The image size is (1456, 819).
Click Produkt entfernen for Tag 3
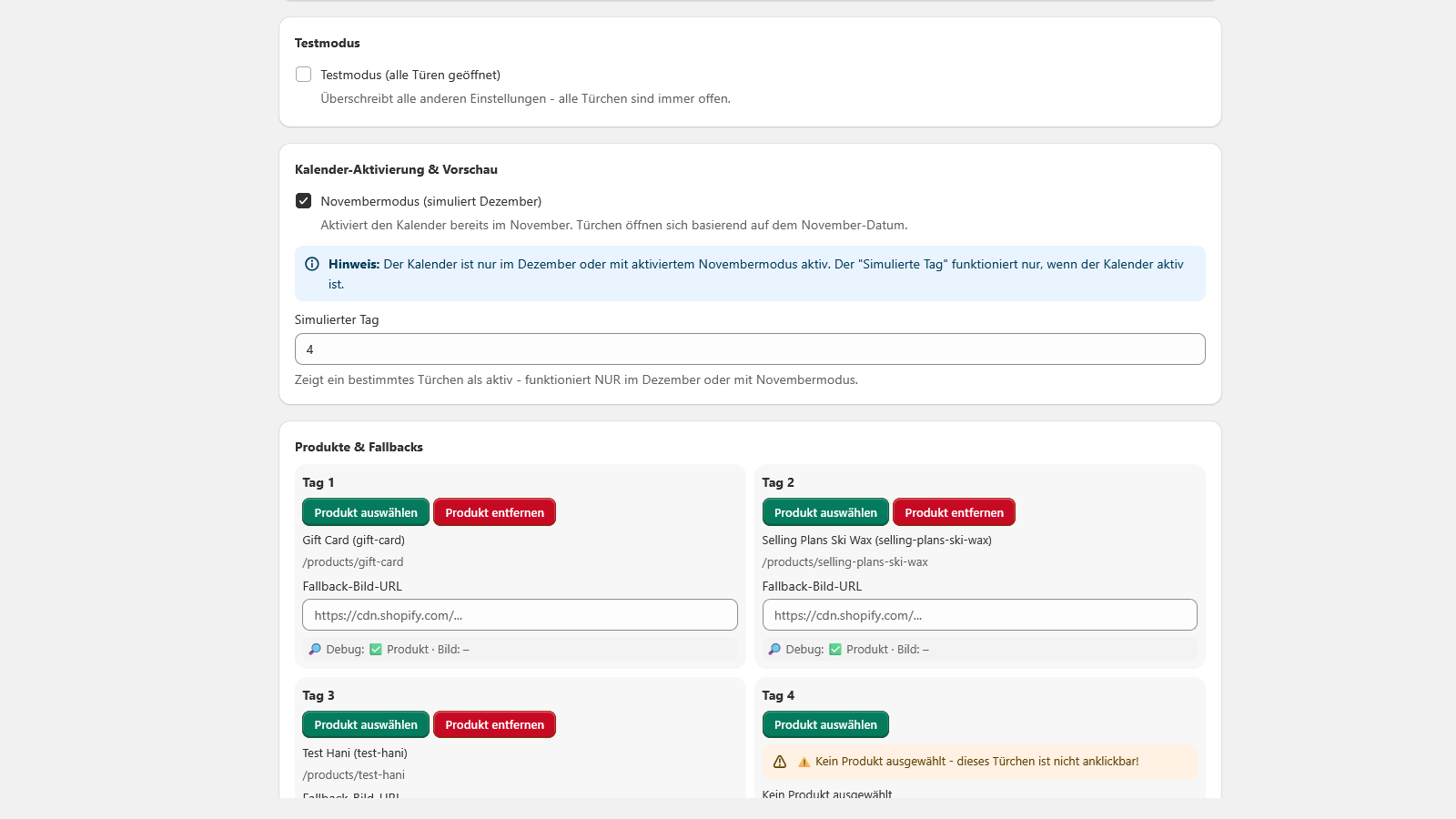pyautogui.click(x=495, y=724)
